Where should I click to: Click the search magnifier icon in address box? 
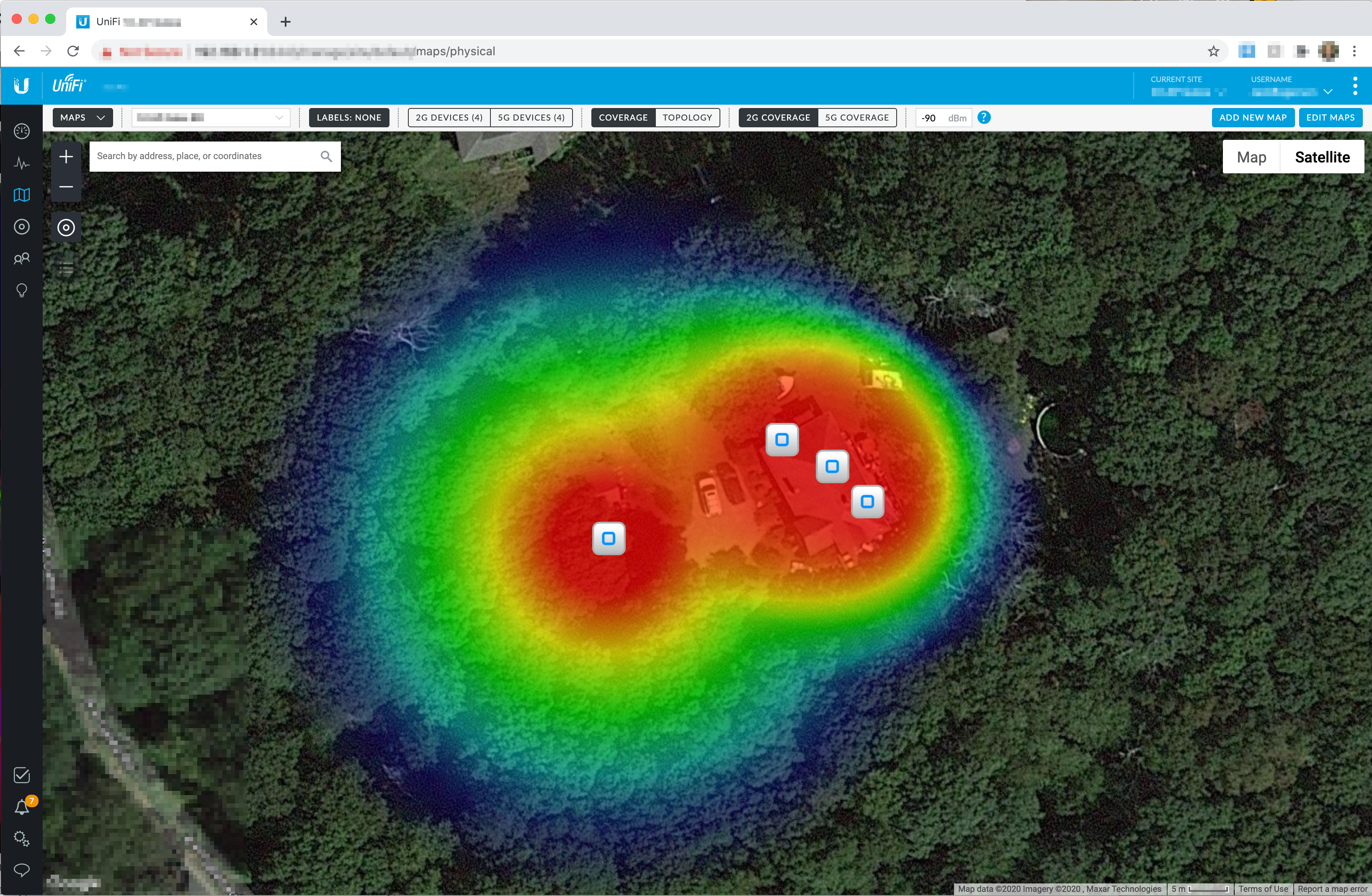pos(326,156)
